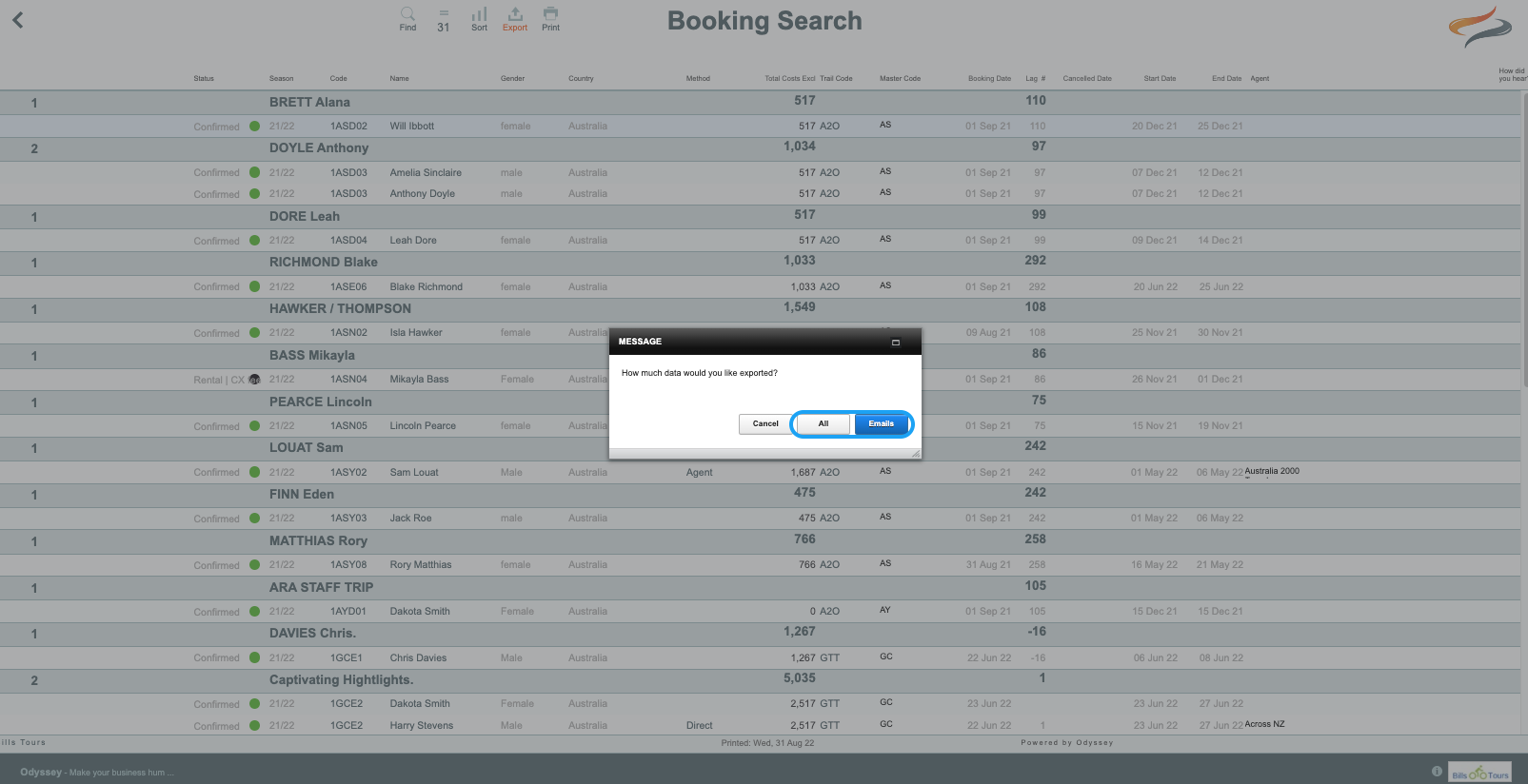This screenshot has width=1528, height=784.
Task: Click the Master Code column header
Action: pos(900,79)
